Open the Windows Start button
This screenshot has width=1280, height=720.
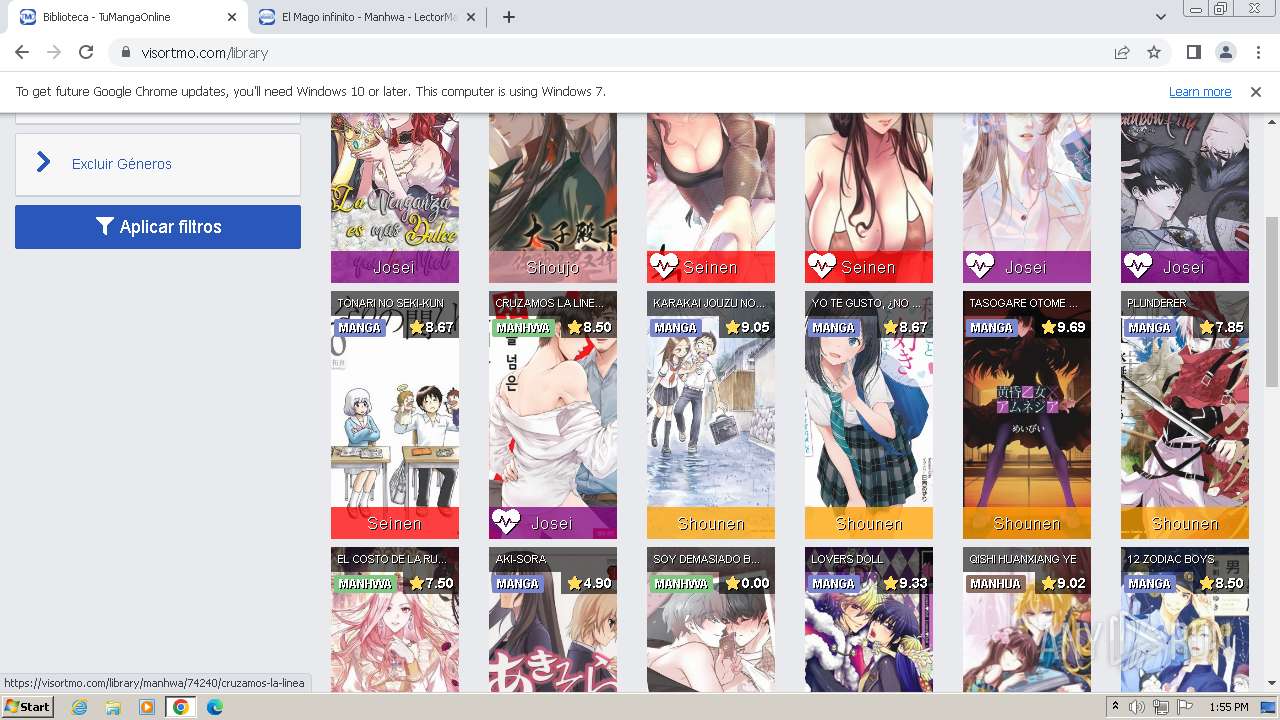point(28,706)
